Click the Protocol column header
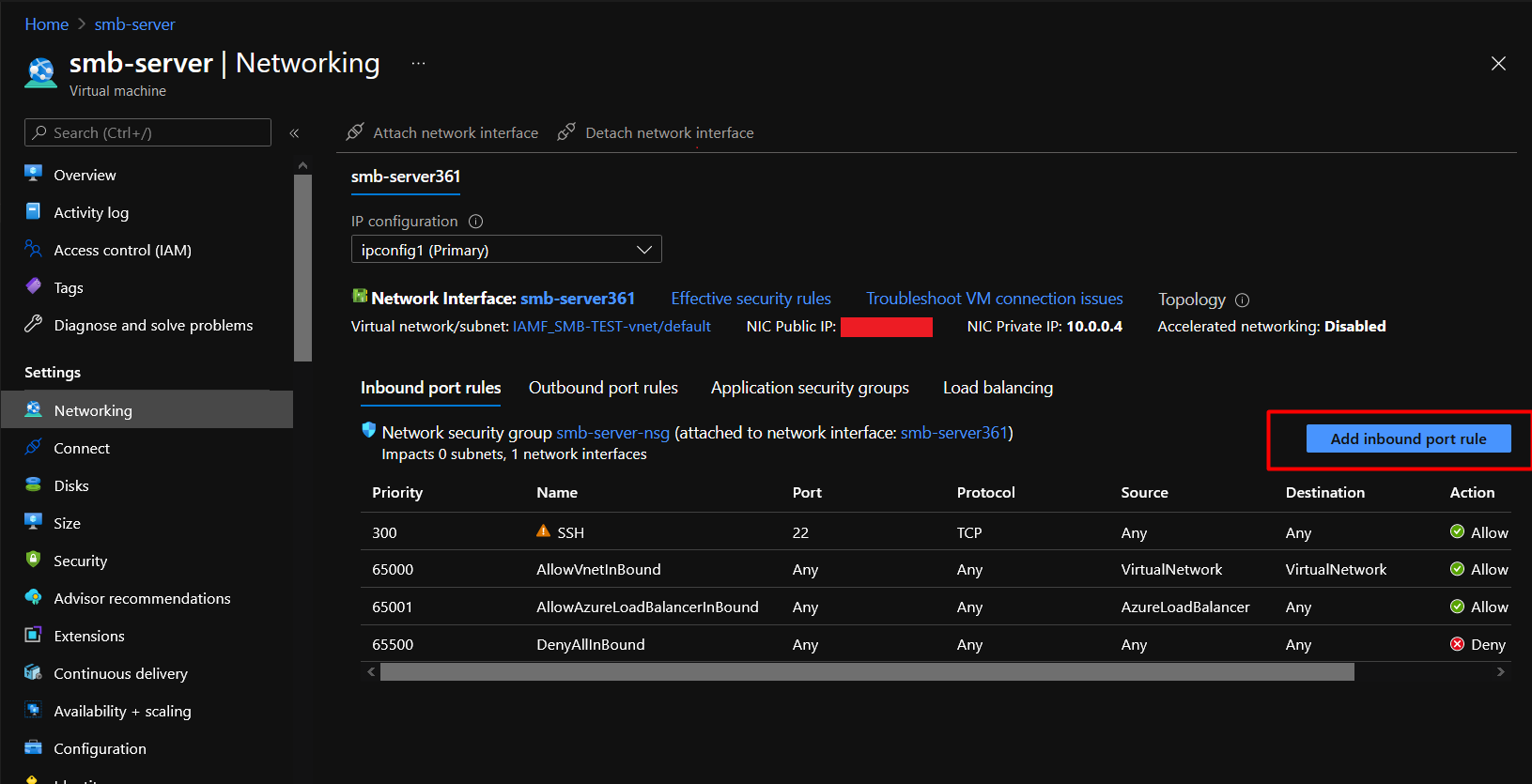 click(x=986, y=493)
